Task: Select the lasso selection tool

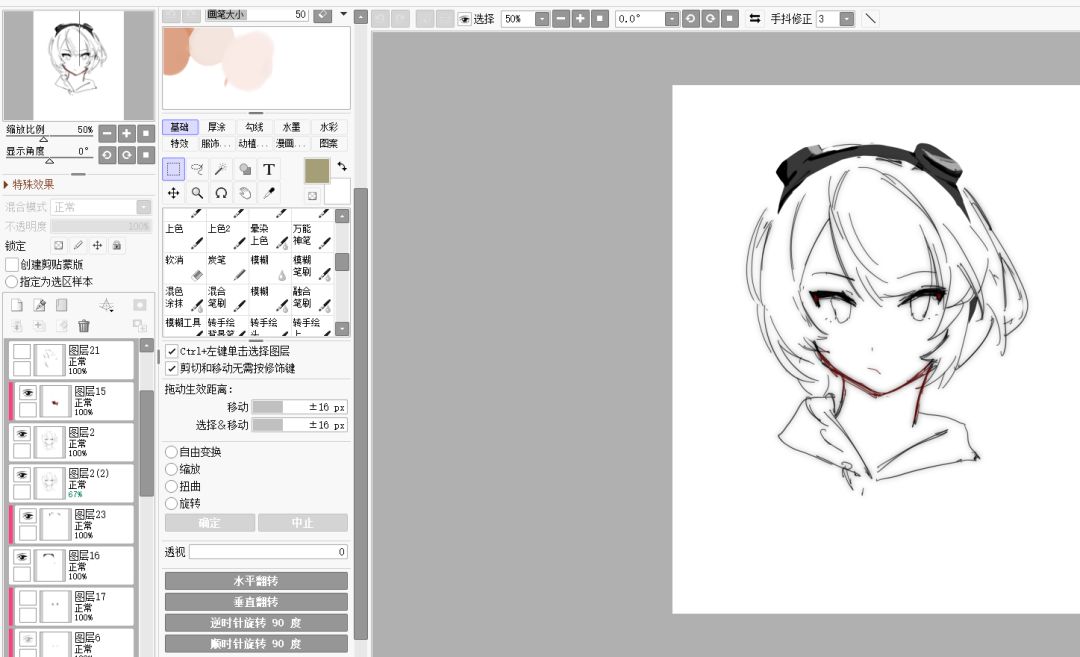Action: [x=197, y=169]
